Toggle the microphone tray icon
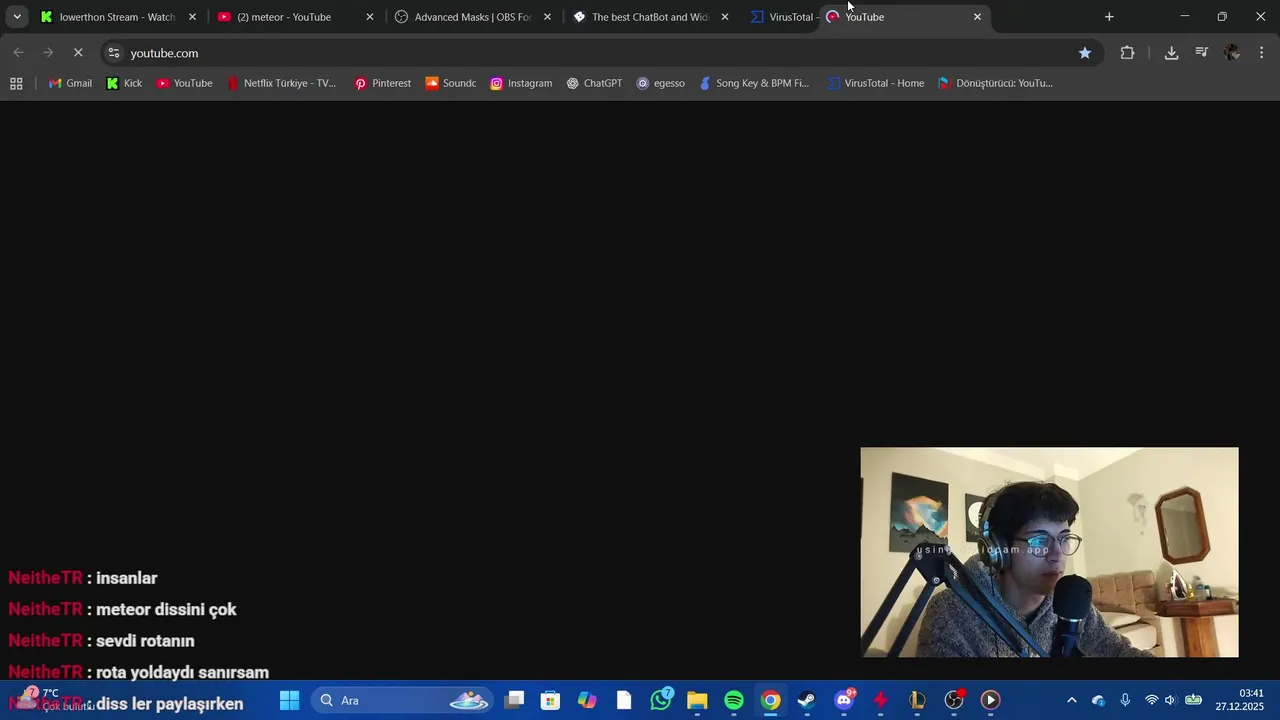 pyautogui.click(x=1125, y=700)
